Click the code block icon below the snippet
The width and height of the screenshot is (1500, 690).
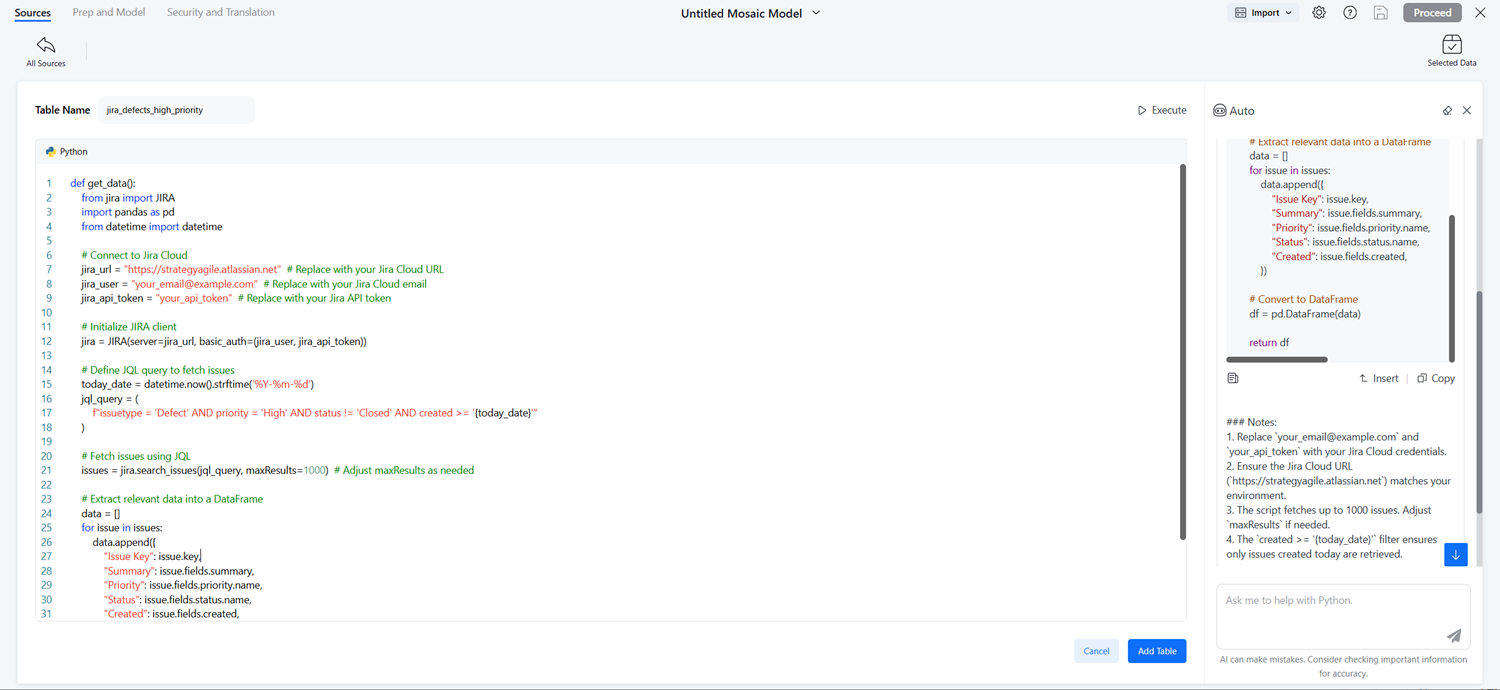click(1233, 379)
